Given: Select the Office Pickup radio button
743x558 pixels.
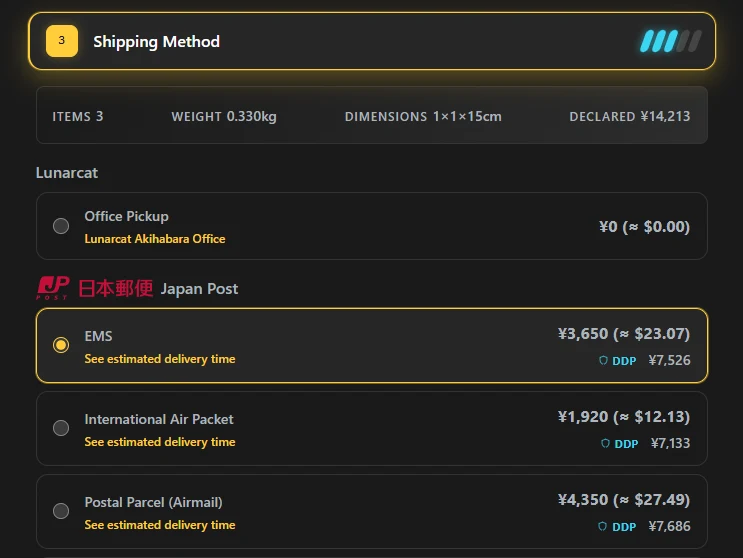Looking at the screenshot, I should [61, 226].
